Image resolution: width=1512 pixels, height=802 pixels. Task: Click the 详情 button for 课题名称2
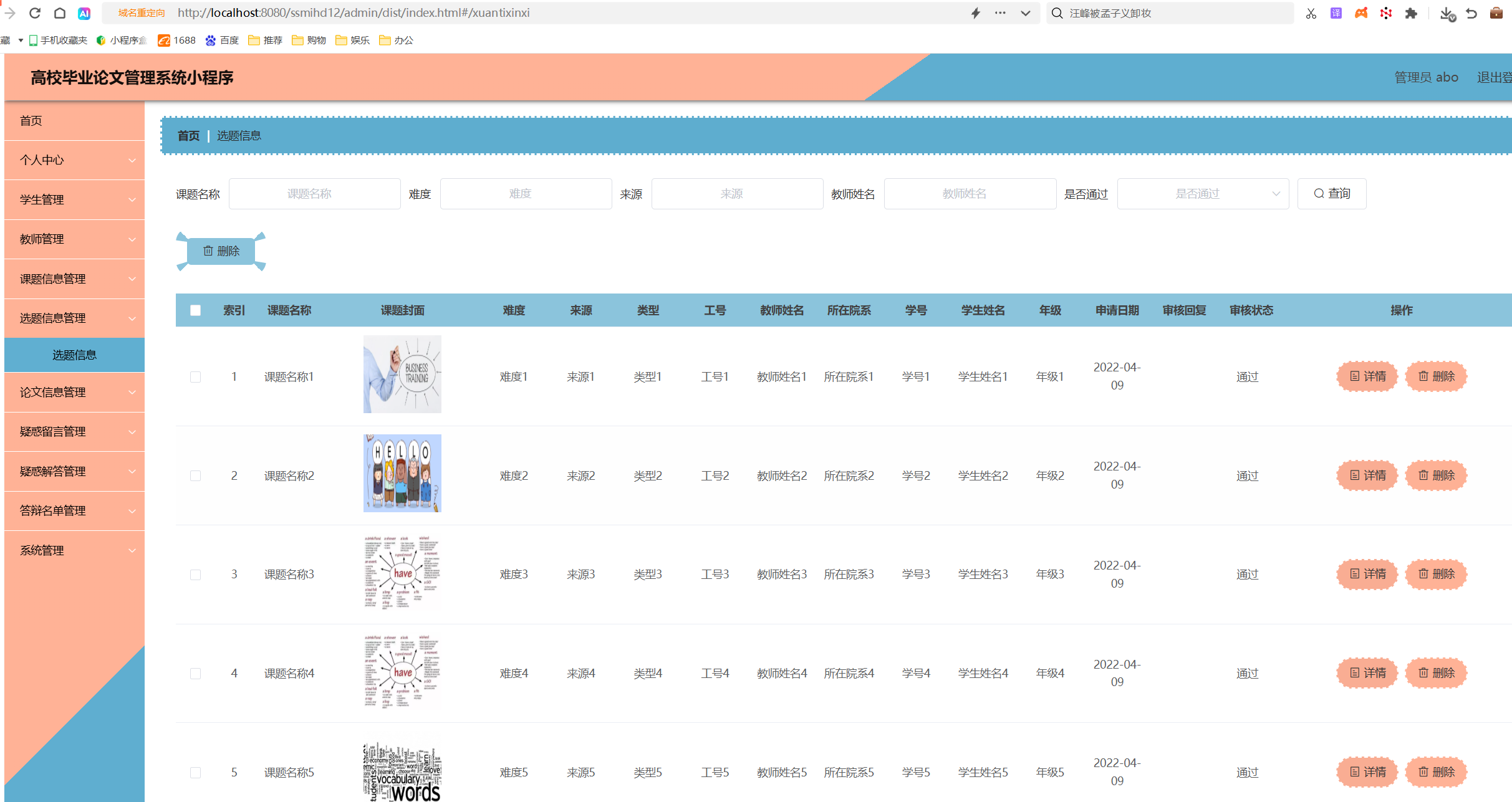(x=1367, y=475)
